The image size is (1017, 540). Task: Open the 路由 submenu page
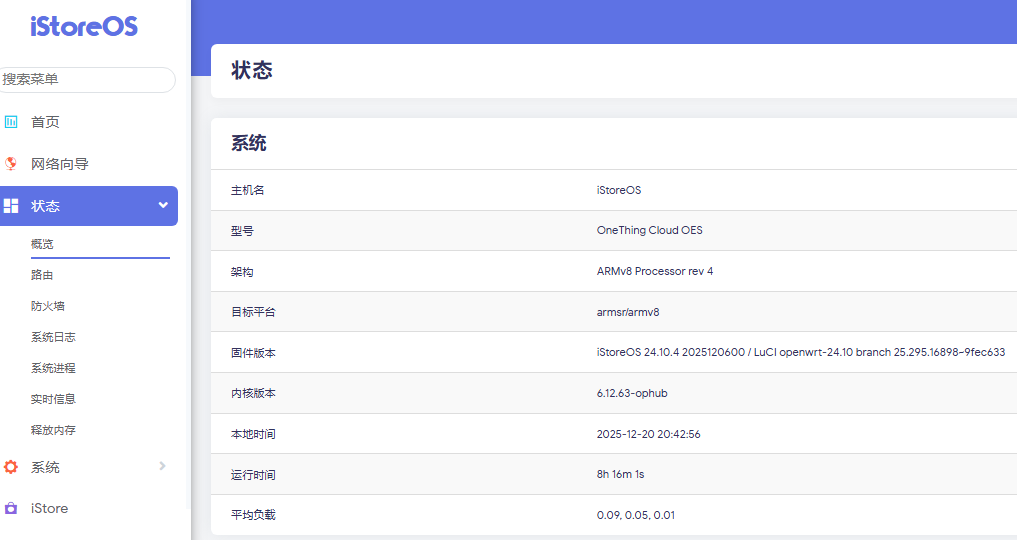[42, 275]
